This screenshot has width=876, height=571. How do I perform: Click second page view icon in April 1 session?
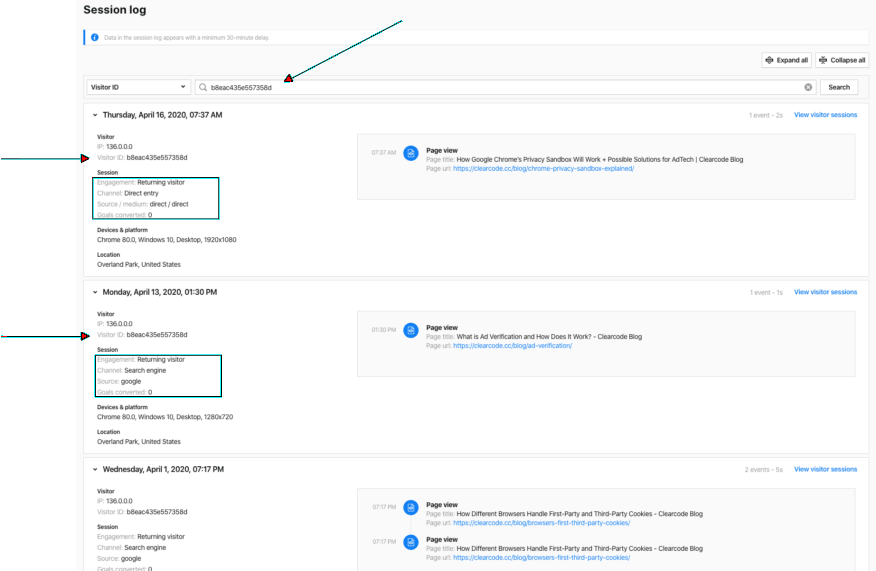pos(410,541)
